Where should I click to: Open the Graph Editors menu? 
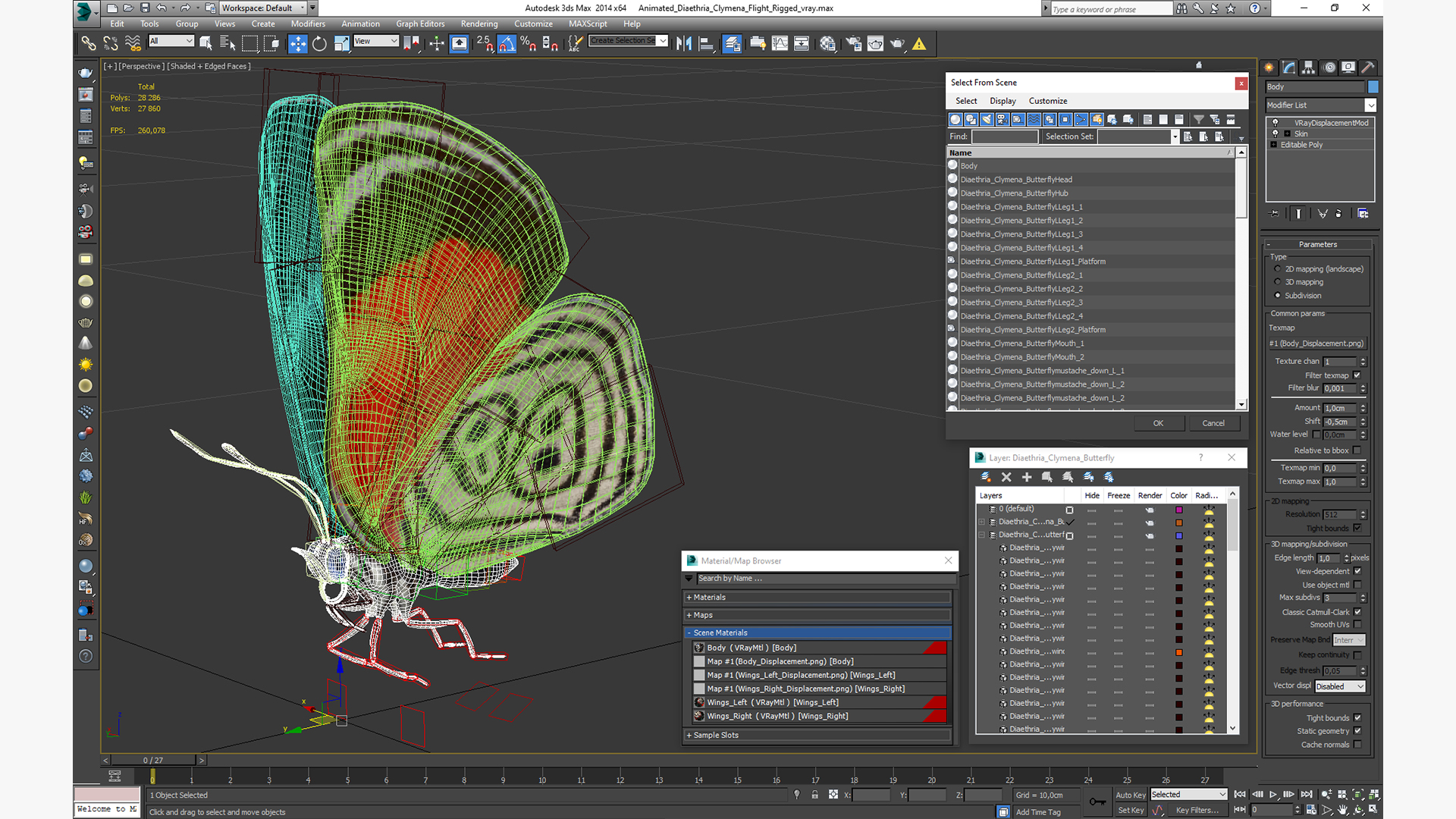click(x=420, y=24)
